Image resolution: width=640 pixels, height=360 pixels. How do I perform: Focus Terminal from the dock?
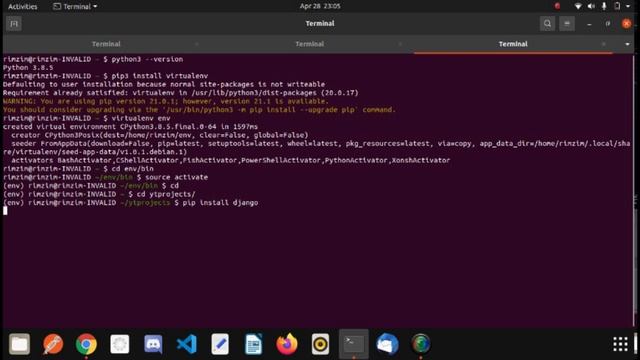[x=354, y=344]
